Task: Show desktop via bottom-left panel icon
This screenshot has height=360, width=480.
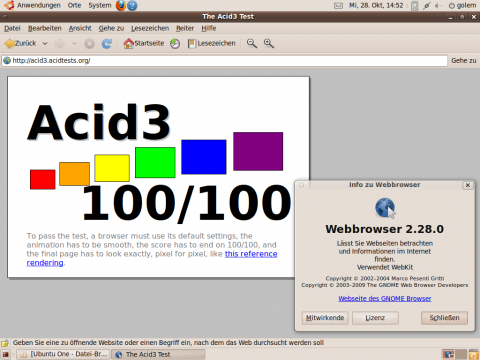Action: [6, 354]
